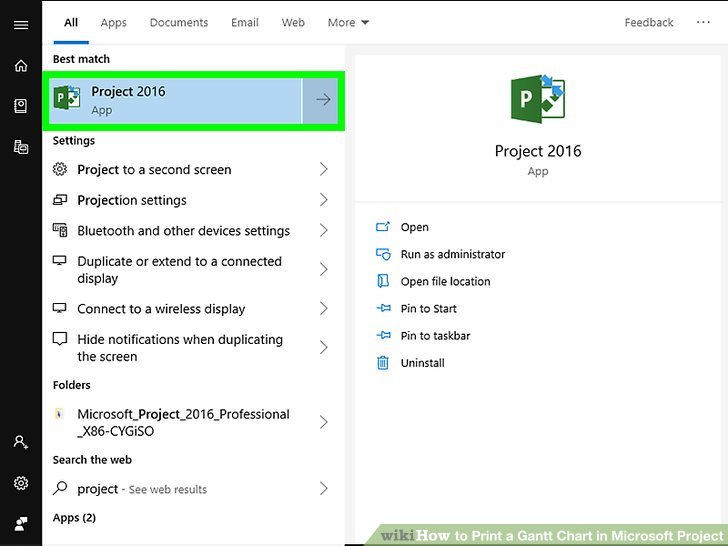The height and width of the screenshot is (546, 728).
Task: Click the Open icon in the preview pane
Action: pyautogui.click(x=383, y=227)
